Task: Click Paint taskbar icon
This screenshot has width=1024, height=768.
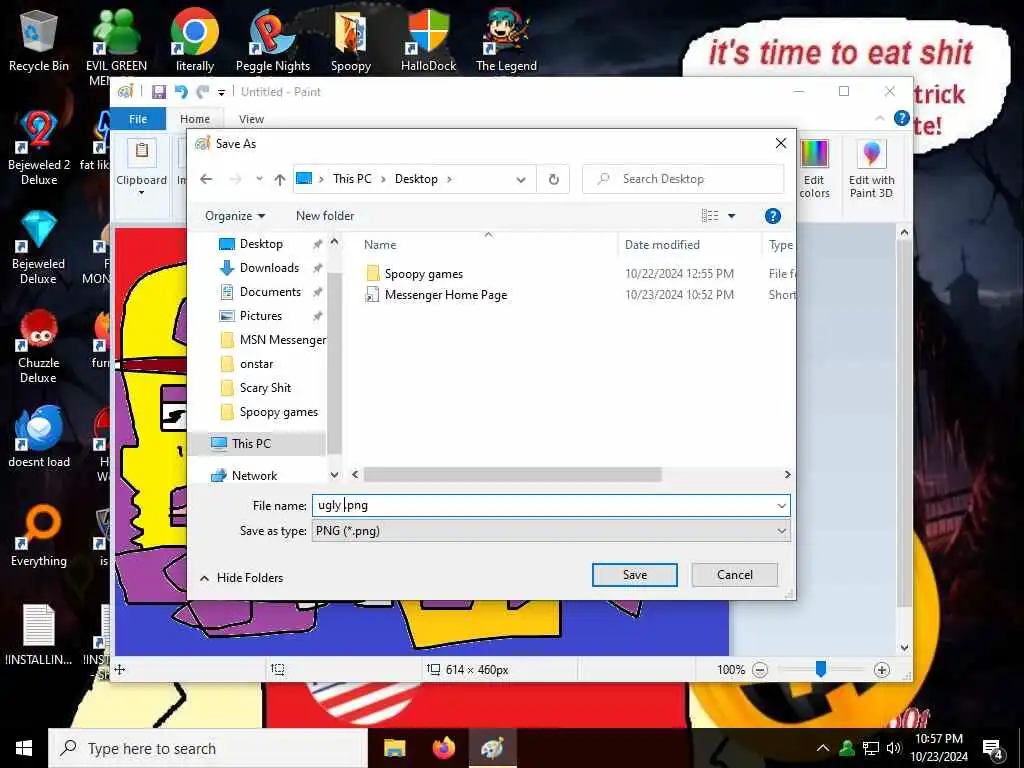Action: point(492,748)
